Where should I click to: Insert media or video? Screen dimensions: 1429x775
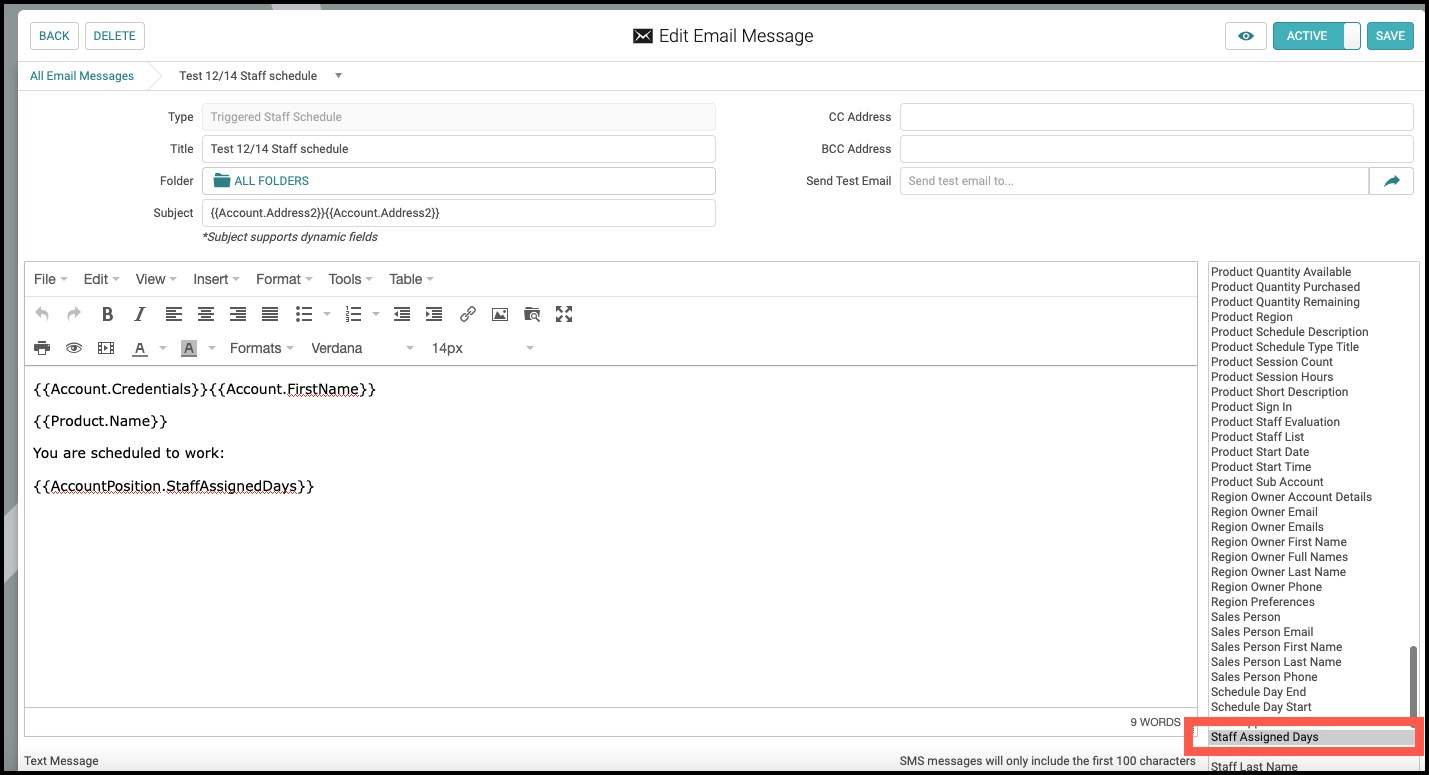106,348
